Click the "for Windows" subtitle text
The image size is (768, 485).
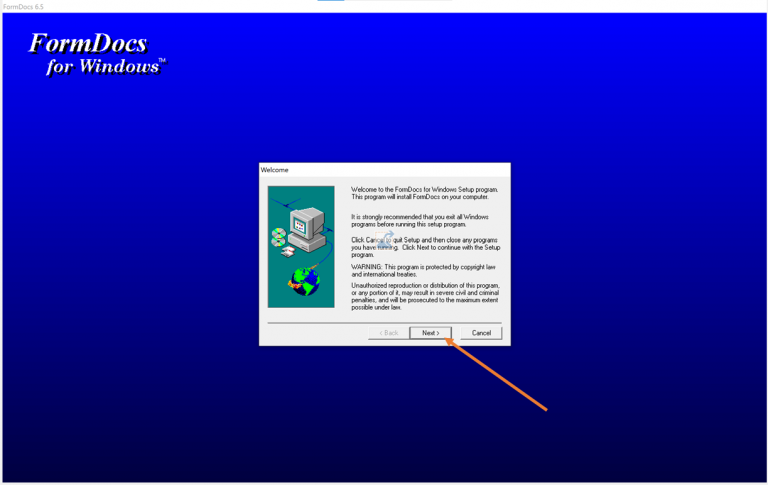102,67
